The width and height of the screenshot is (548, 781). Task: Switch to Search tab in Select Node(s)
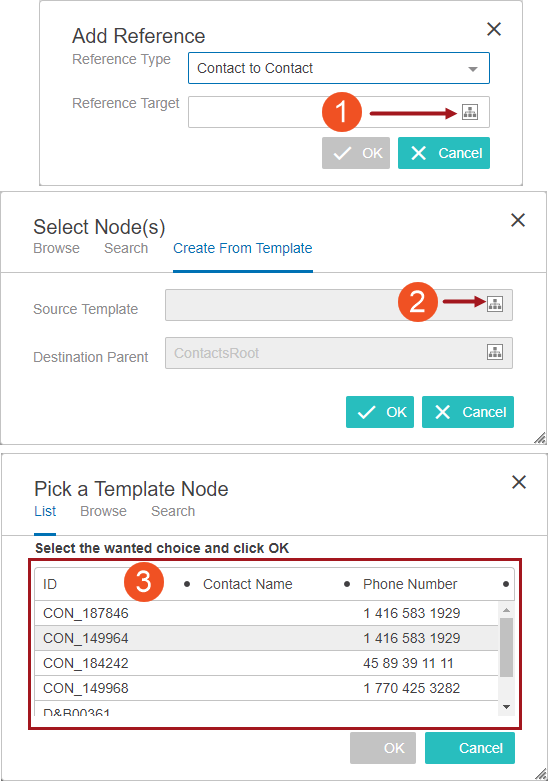coord(126,248)
